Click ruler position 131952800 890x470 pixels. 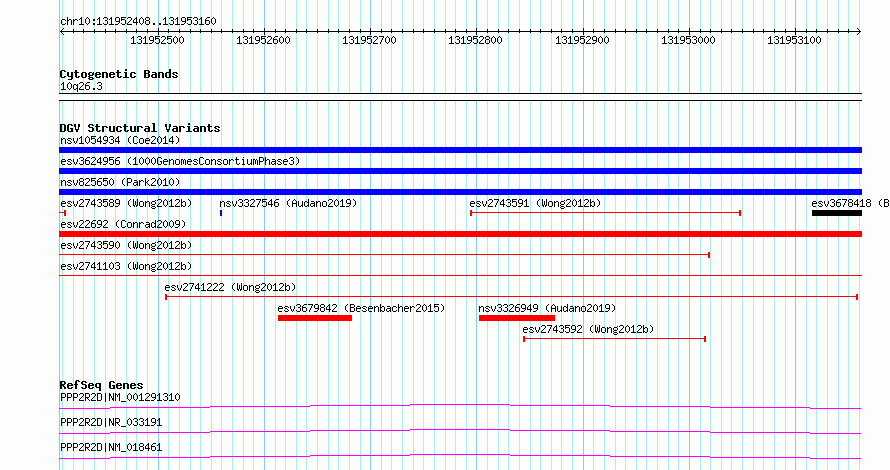point(476,40)
